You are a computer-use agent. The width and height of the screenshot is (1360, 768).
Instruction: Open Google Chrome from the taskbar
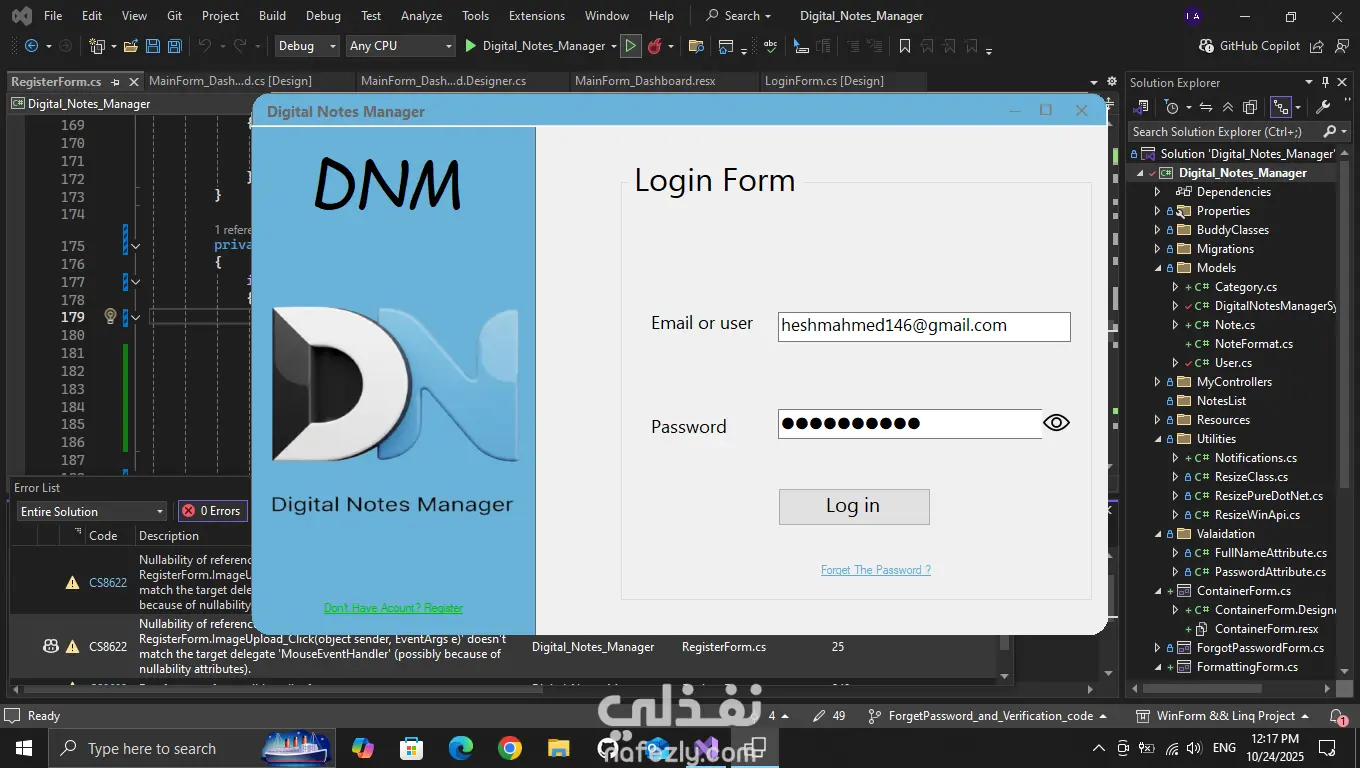(509, 748)
